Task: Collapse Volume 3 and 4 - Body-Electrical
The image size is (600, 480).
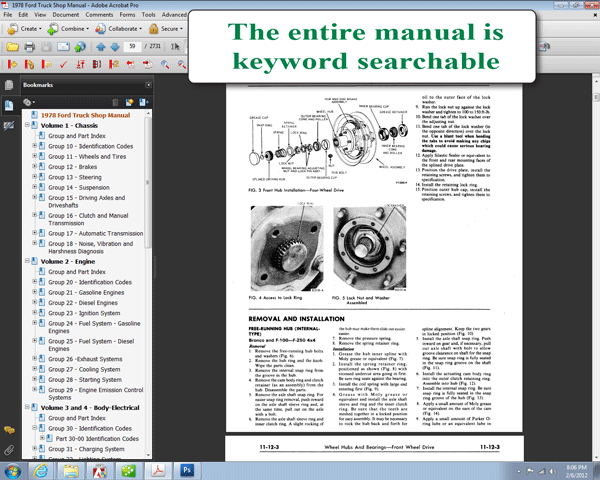Action: [x=27, y=407]
